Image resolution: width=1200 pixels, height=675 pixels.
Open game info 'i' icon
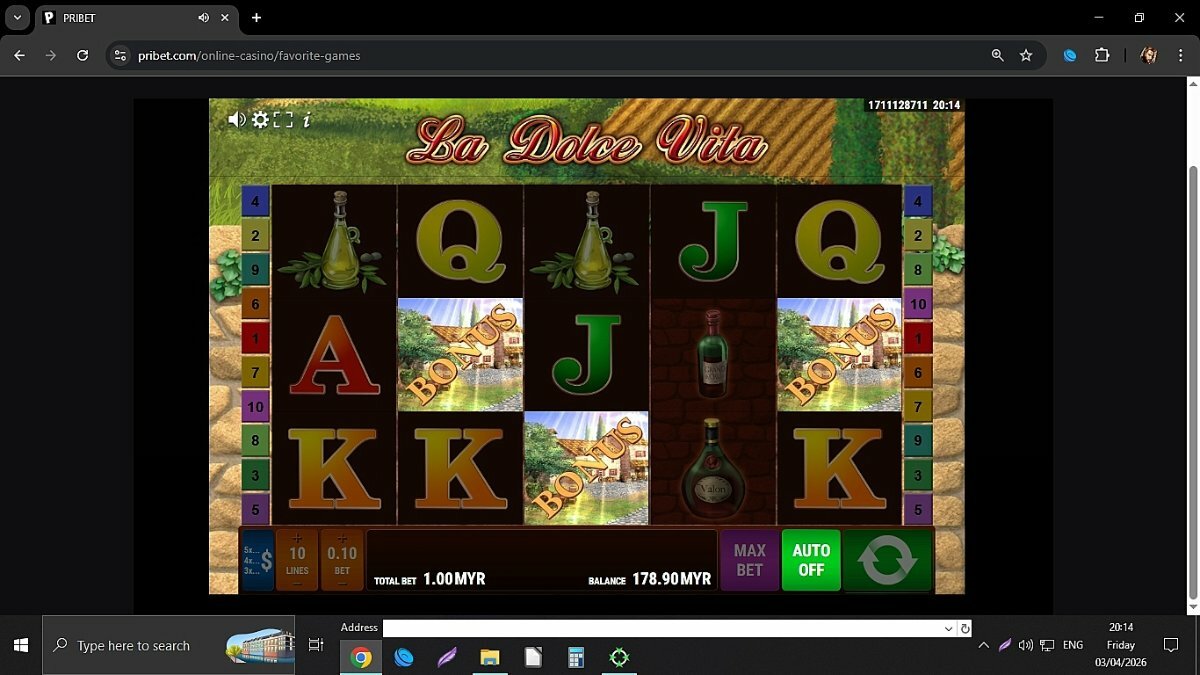(x=306, y=120)
